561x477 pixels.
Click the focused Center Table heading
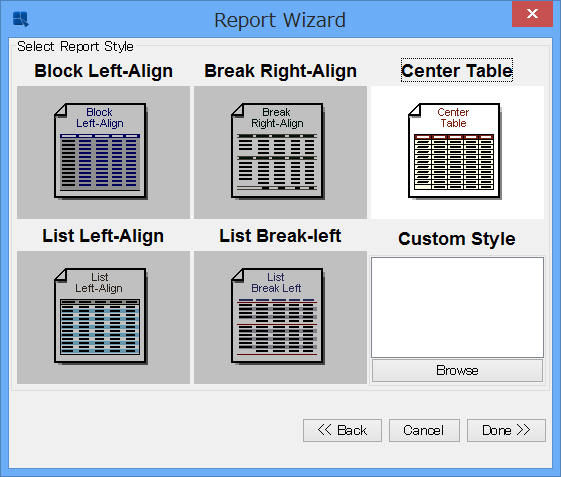point(457,70)
